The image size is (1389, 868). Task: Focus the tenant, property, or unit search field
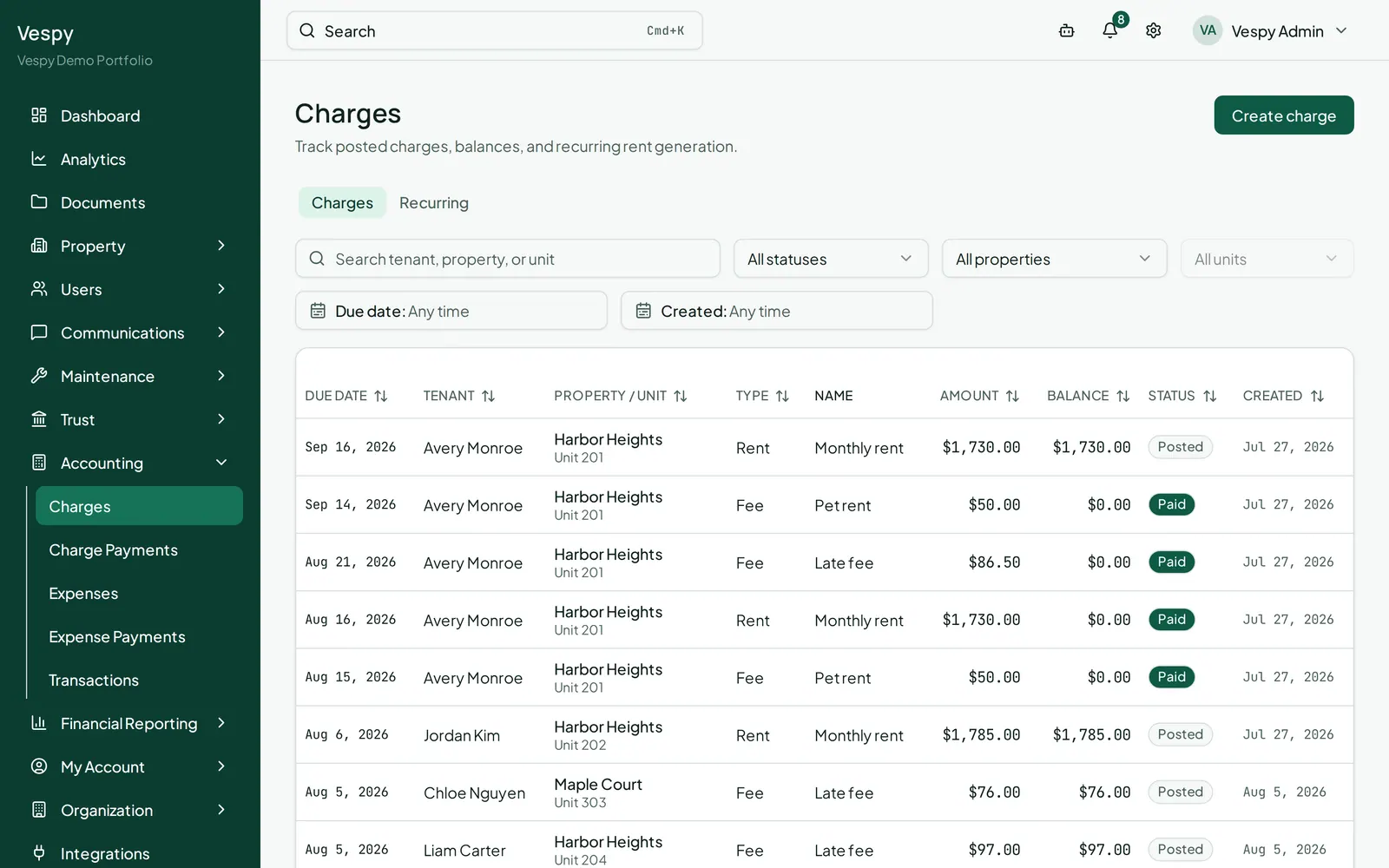coord(508,259)
